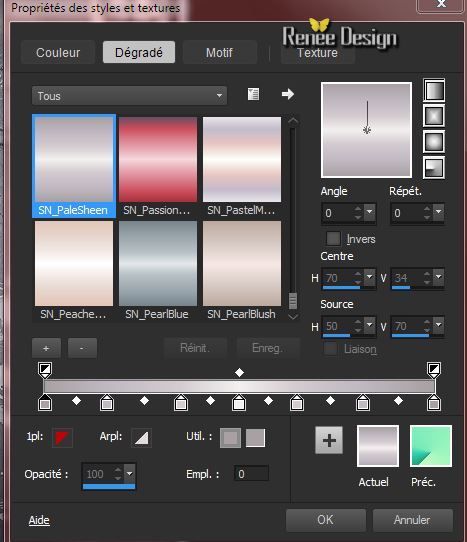Switch to the Couleur tab
Viewport: 467px width, 542px height.
58,53
